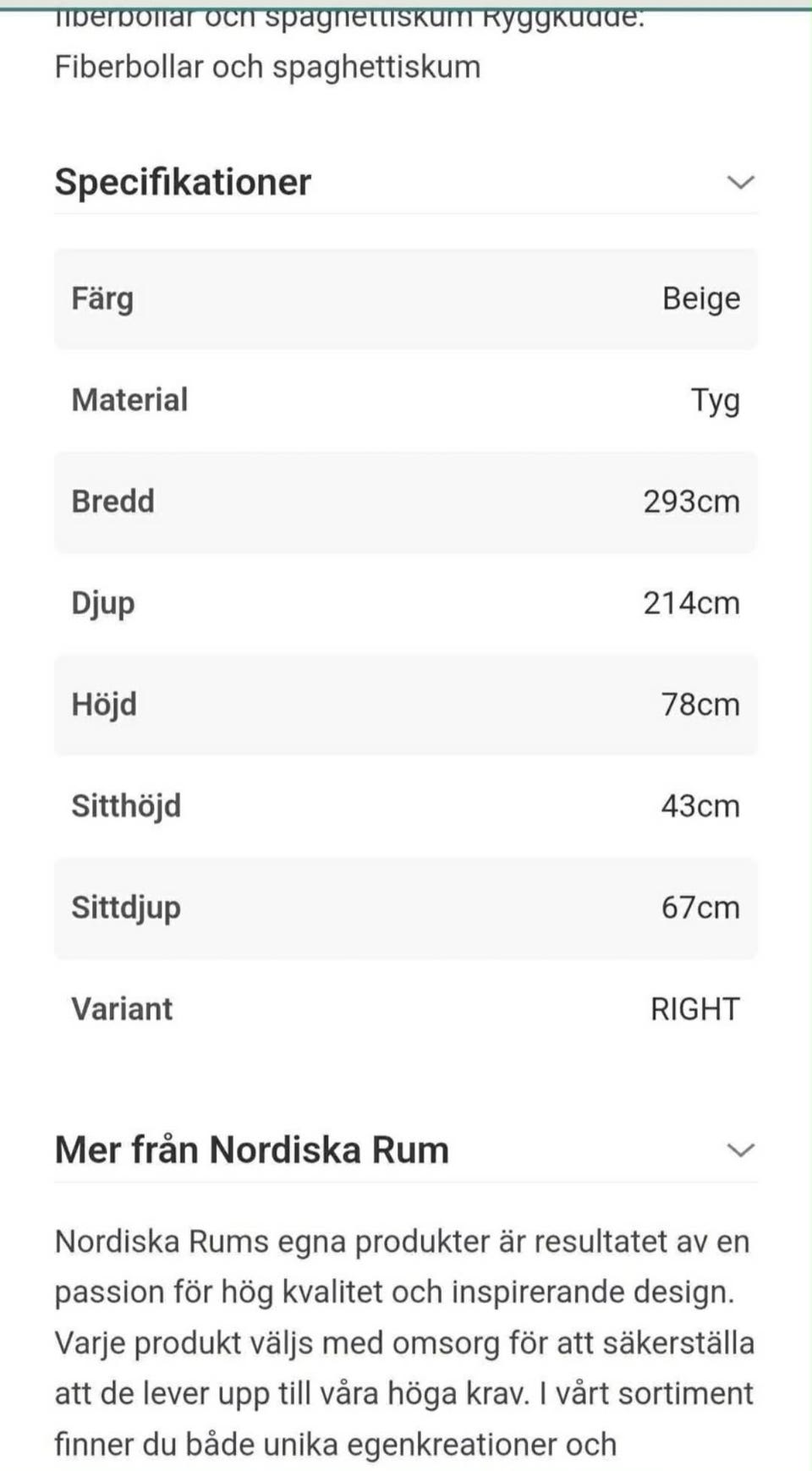
Task: Select the Sittdjup row label
Action: [126, 908]
